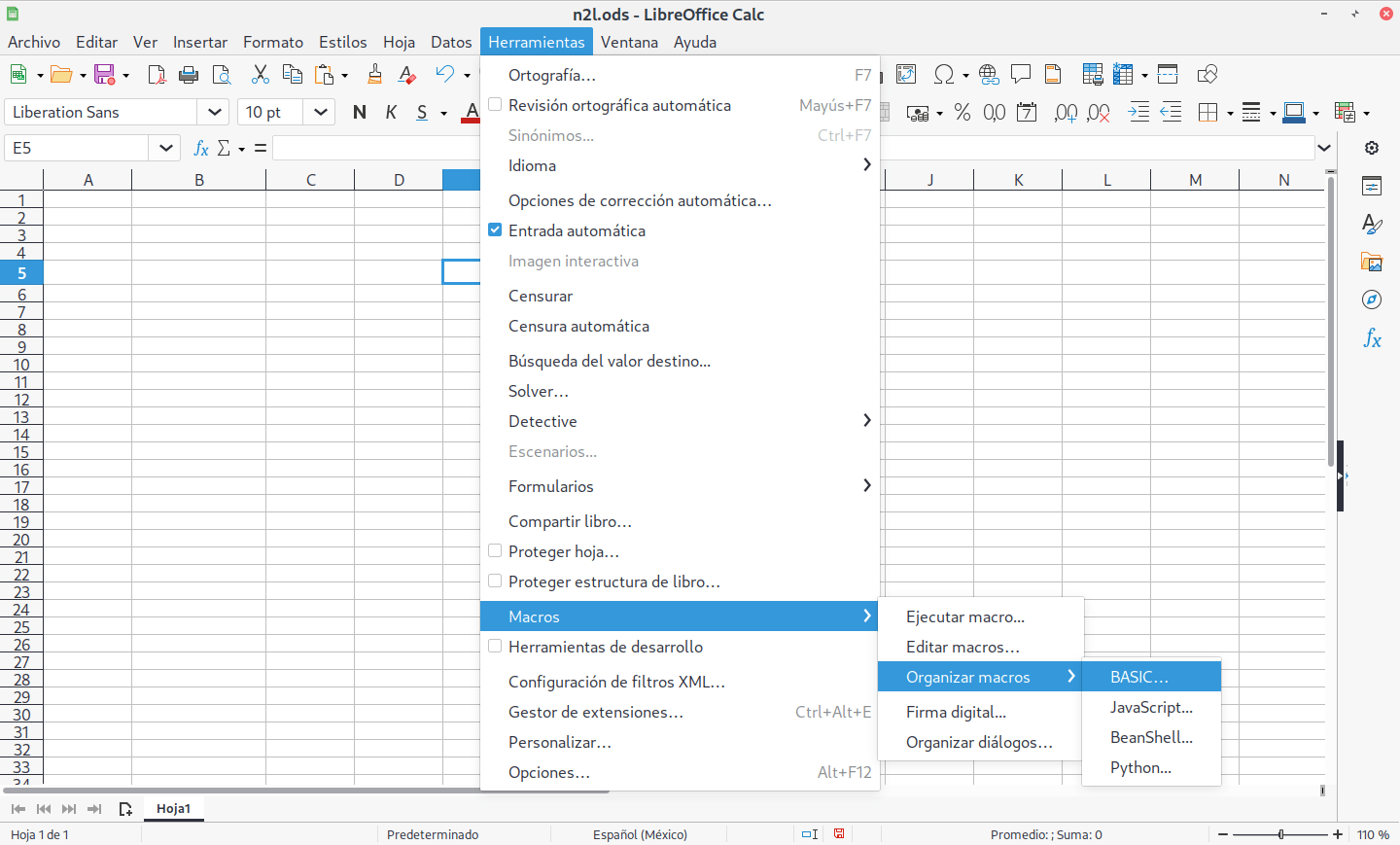Expand the Idioma submenu

[x=680, y=165]
